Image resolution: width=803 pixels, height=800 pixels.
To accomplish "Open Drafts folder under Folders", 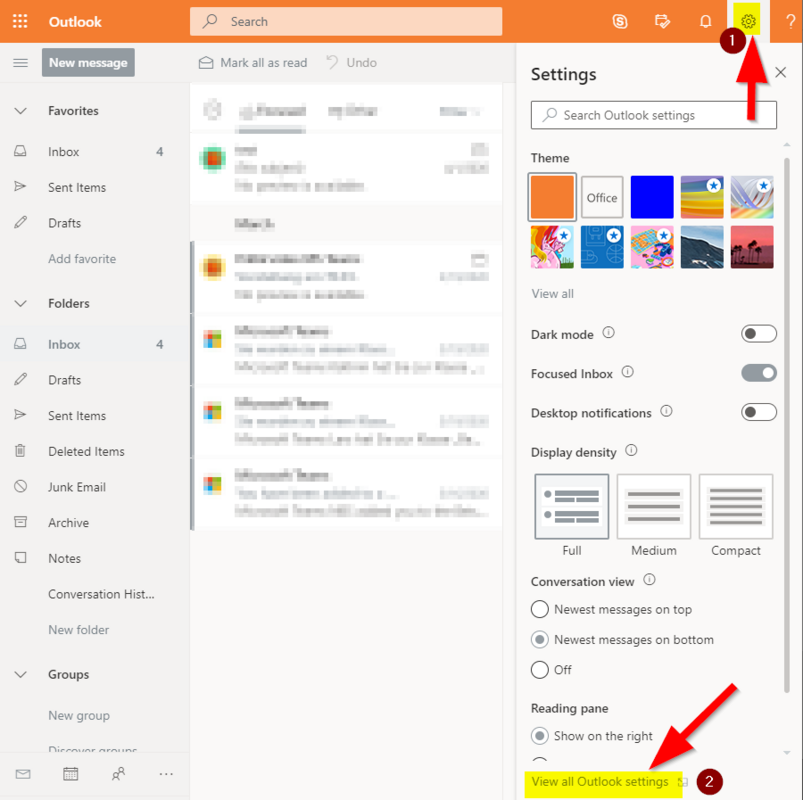I will [x=95, y=380].
